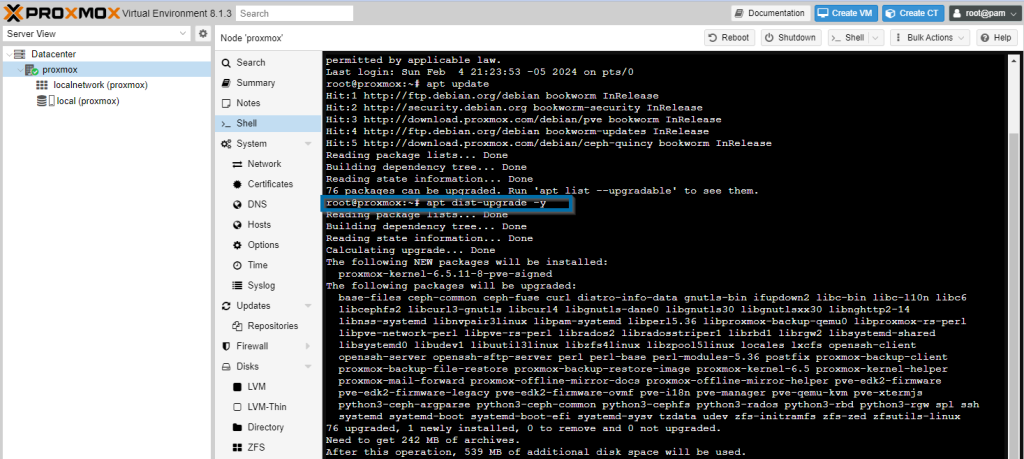This screenshot has width=1024, height=459.
Task: Click the Reboot button
Action: point(729,38)
